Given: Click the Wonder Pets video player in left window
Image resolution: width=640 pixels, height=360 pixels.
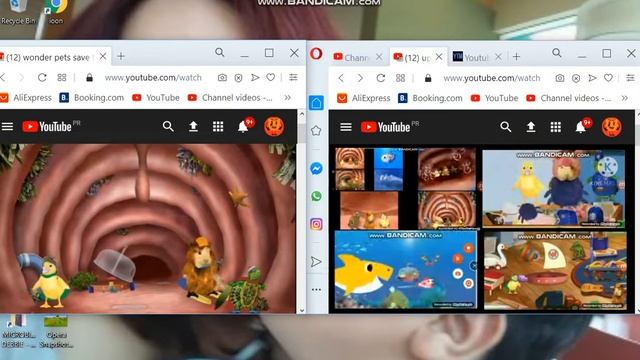Looking at the screenshot, I should [x=148, y=229].
